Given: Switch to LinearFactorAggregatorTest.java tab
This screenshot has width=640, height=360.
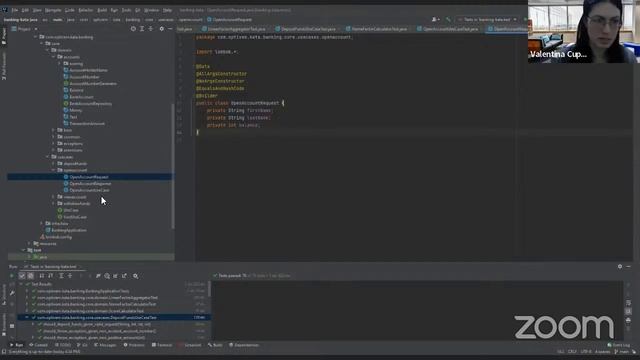Looking at the screenshot, I should [x=237, y=29].
